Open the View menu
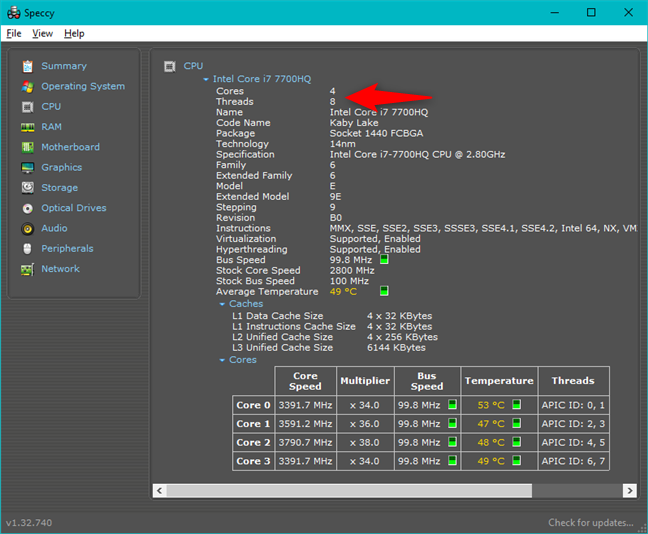Screen dimensions: 648x534 (x=43, y=33)
